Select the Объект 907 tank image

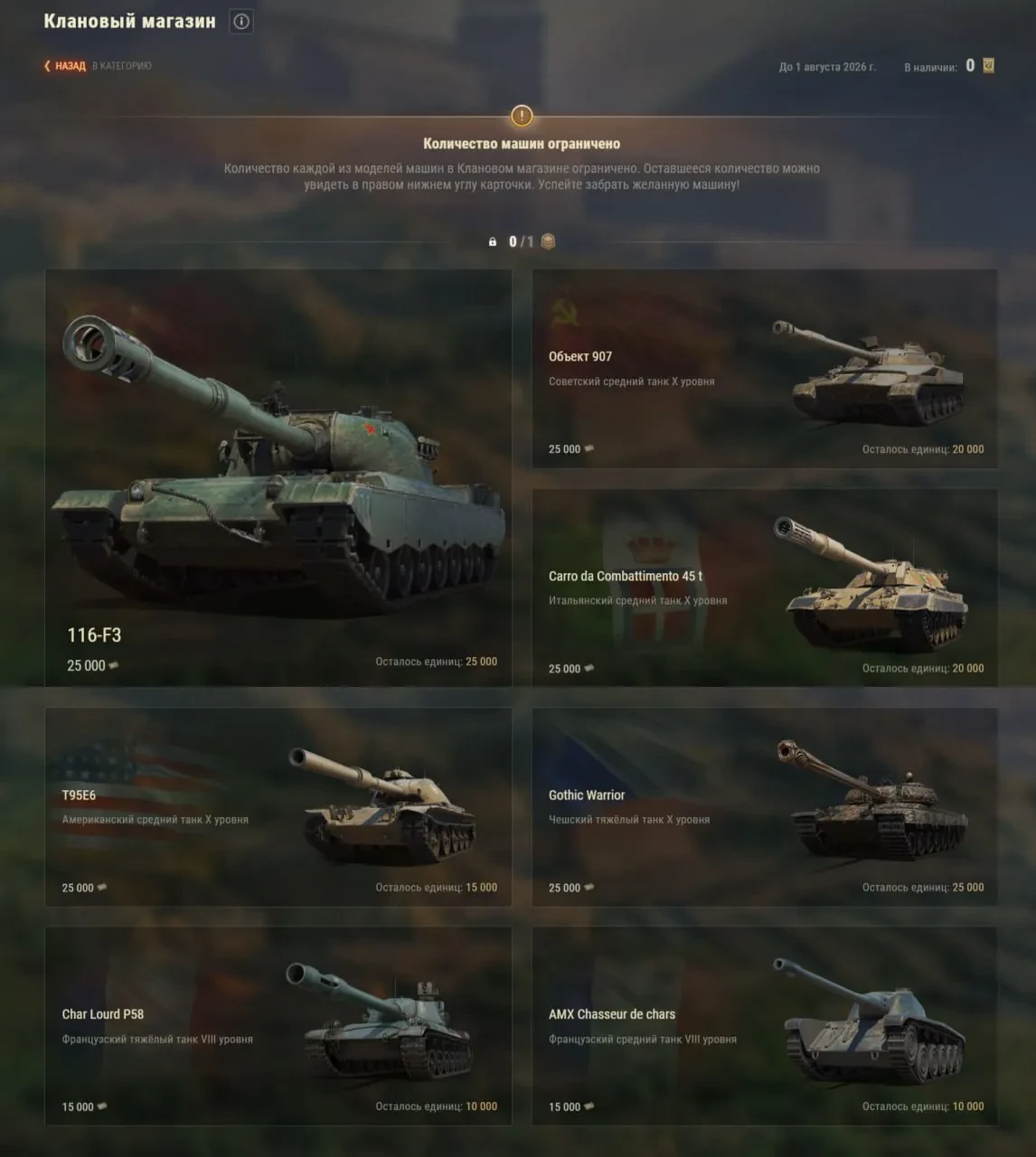869,372
